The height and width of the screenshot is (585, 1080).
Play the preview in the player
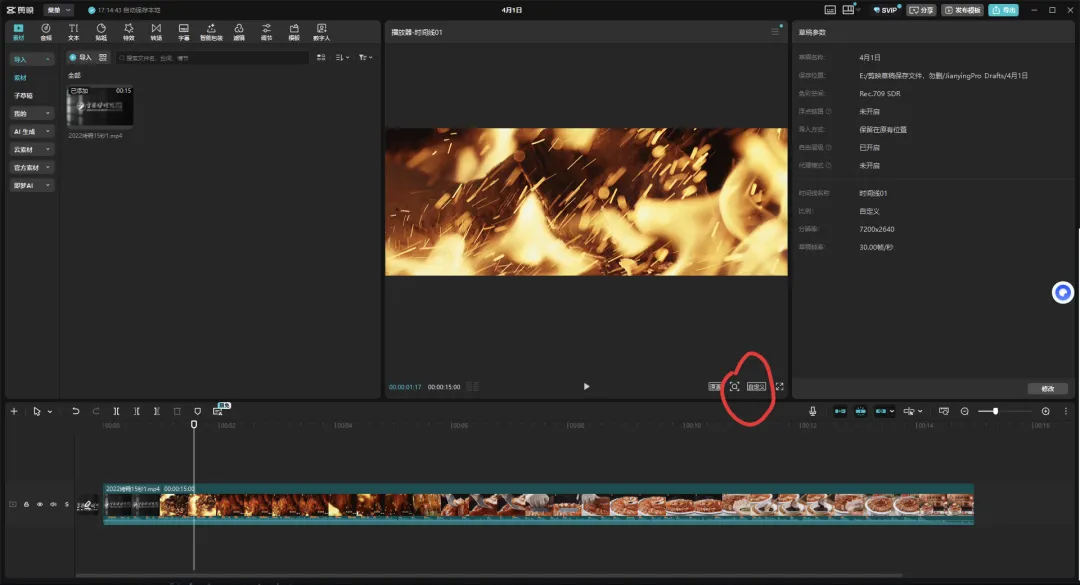(x=586, y=387)
